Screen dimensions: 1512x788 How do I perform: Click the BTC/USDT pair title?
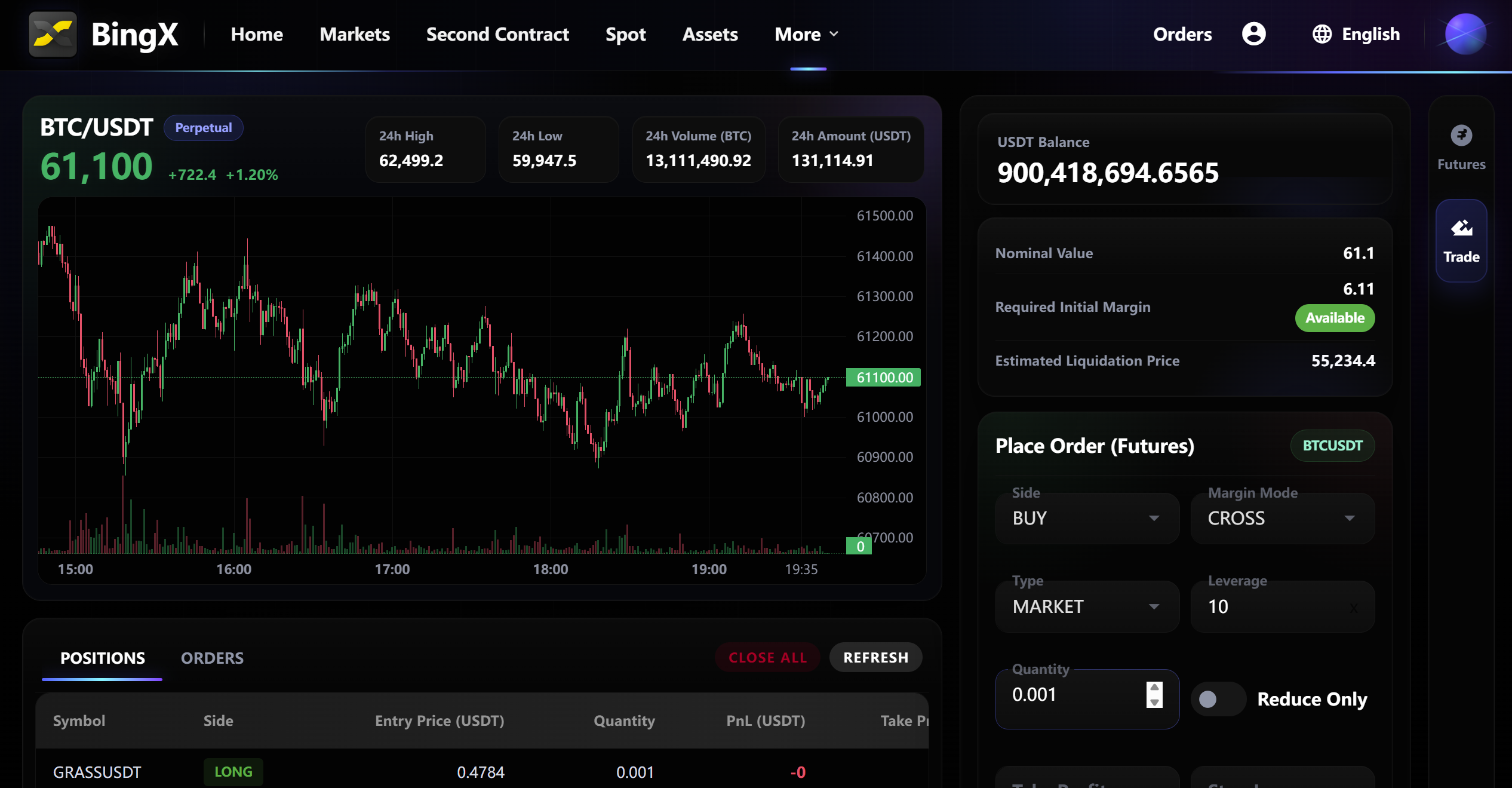pyautogui.click(x=96, y=127)
